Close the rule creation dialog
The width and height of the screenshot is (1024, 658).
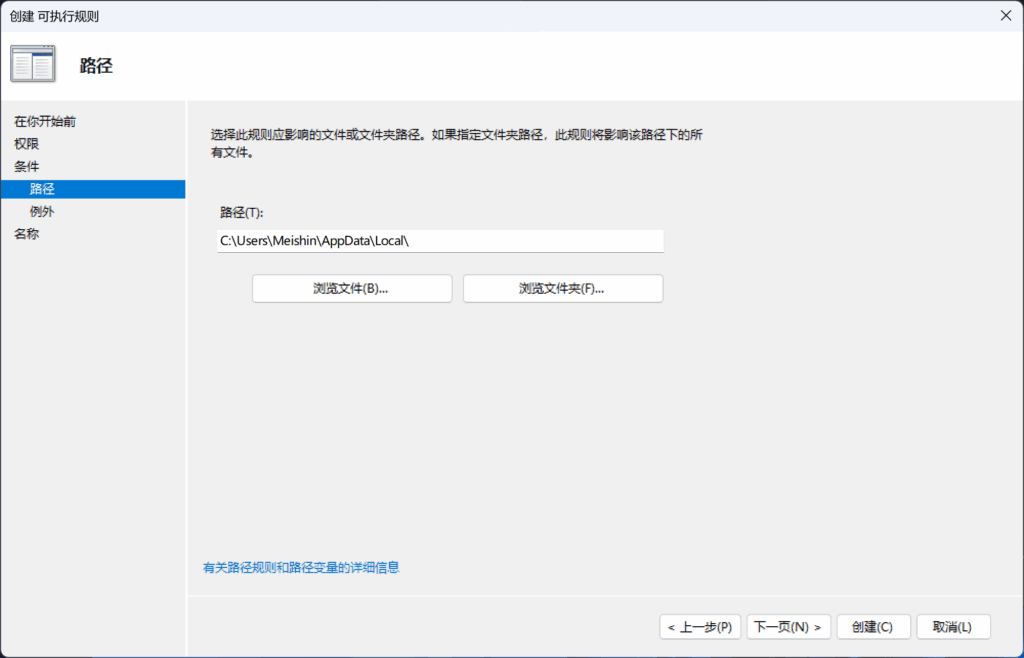click(x=1004, y=15)
